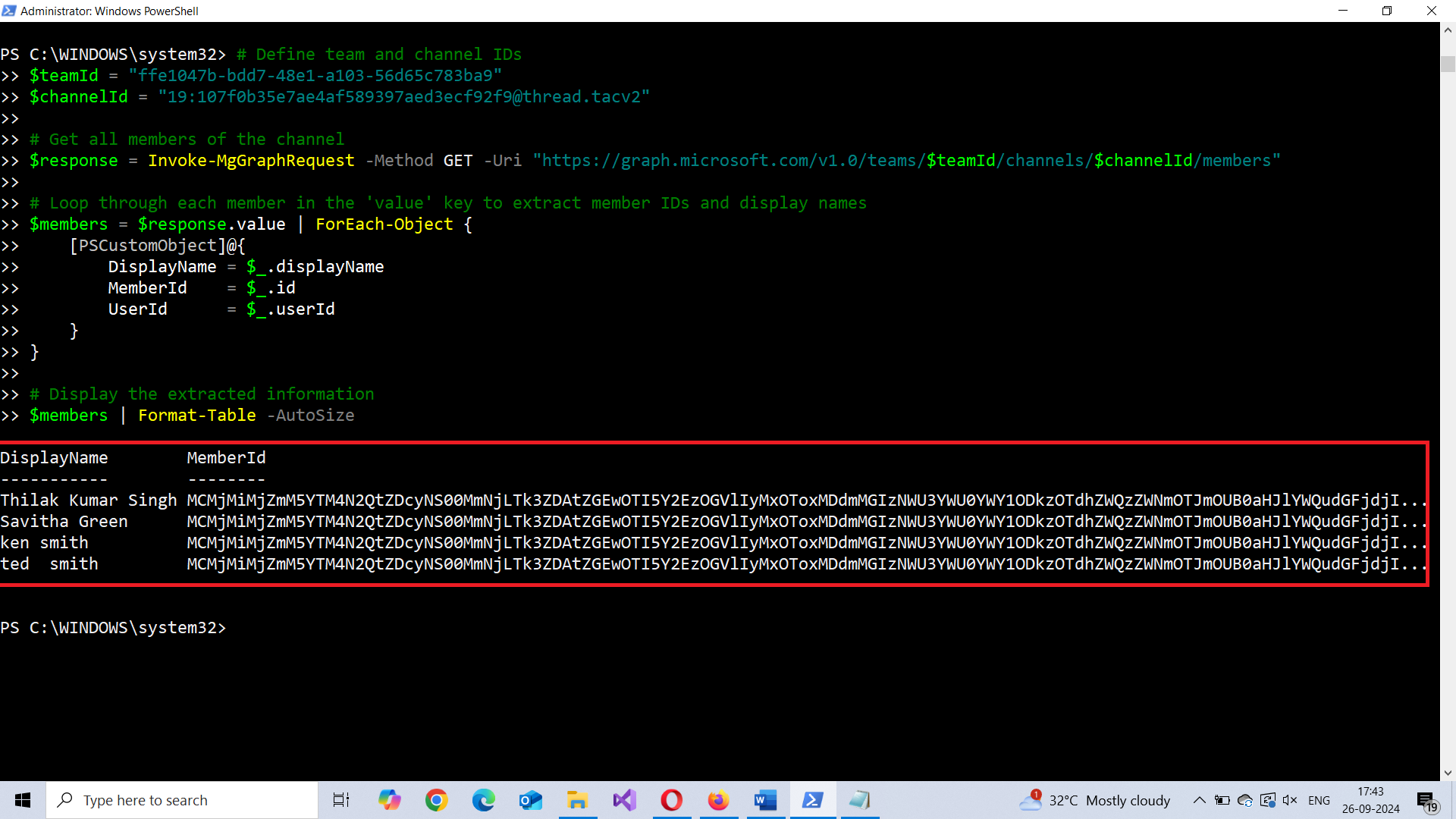Expand the hidden system tray icons chevron
This screenshot has width=1456, height=819.
pos(1199,800)
